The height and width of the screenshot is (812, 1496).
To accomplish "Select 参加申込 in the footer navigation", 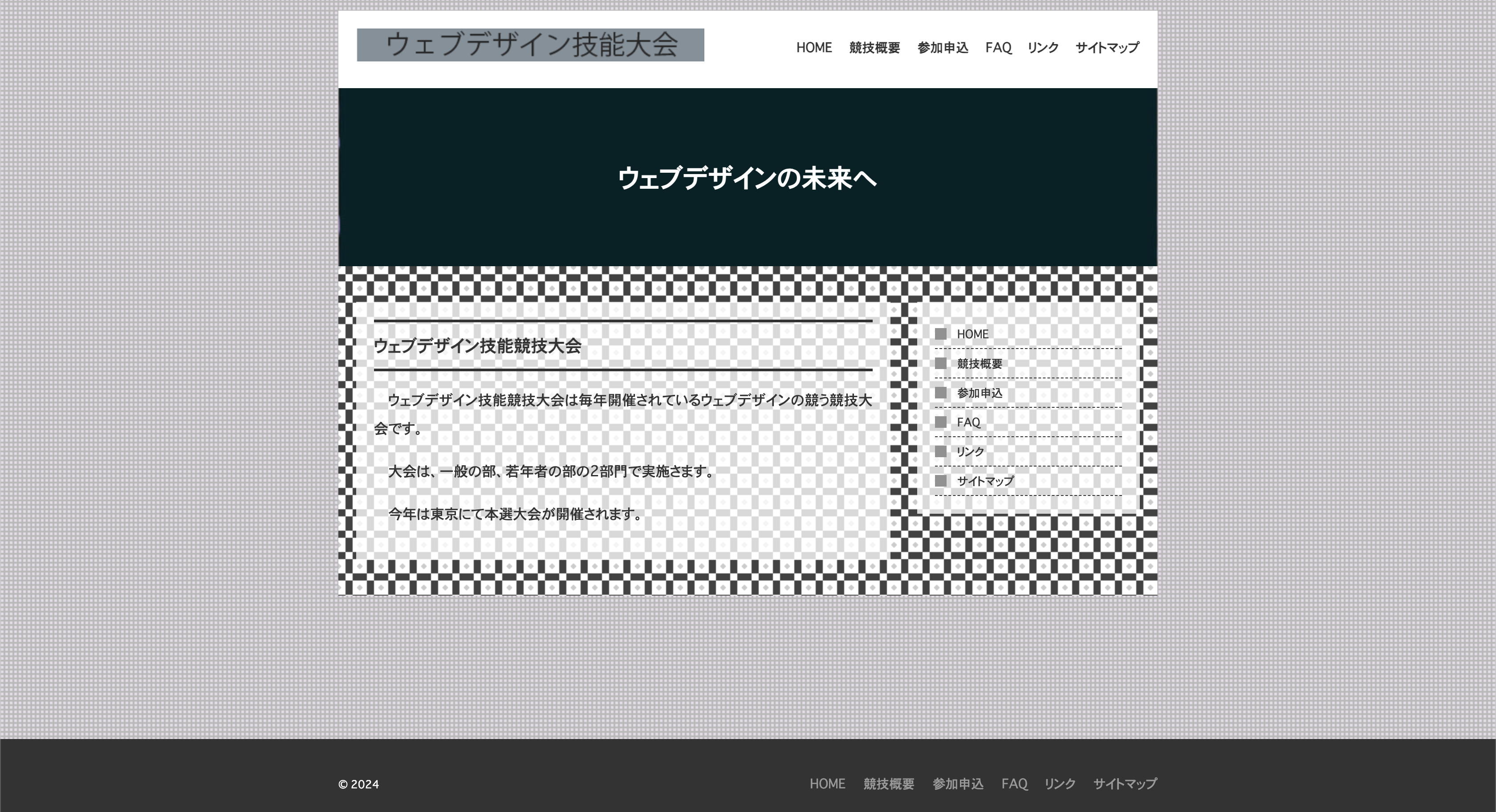I will coord(958,784).
